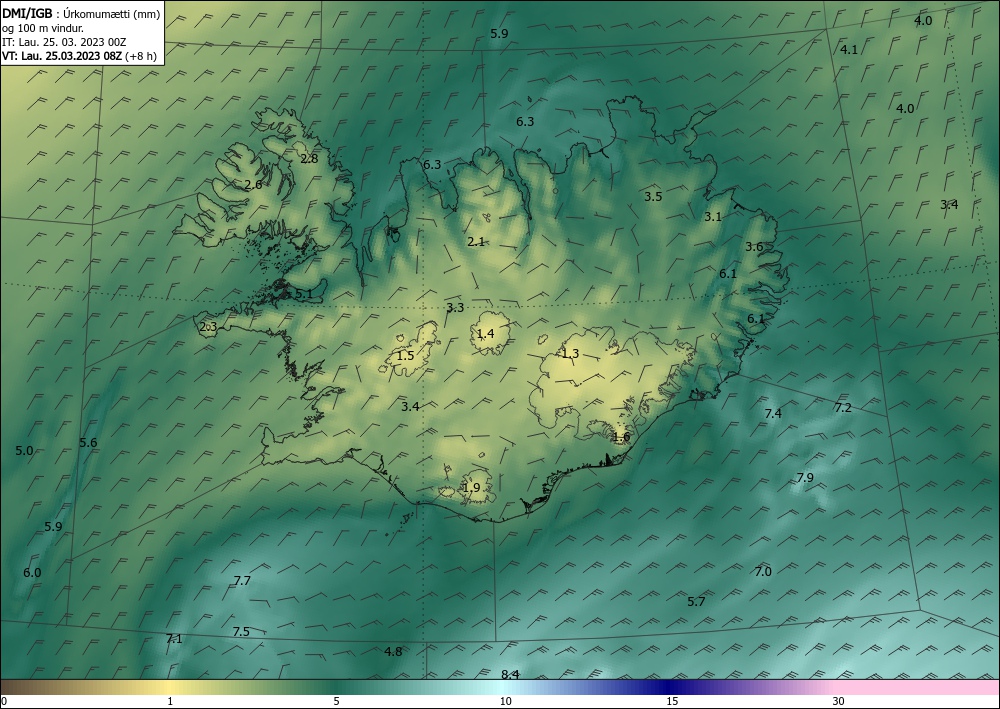Click the 5.6 value label
Screen dimensions: 1000x709
pyautogui.click(x=88, y=442)
